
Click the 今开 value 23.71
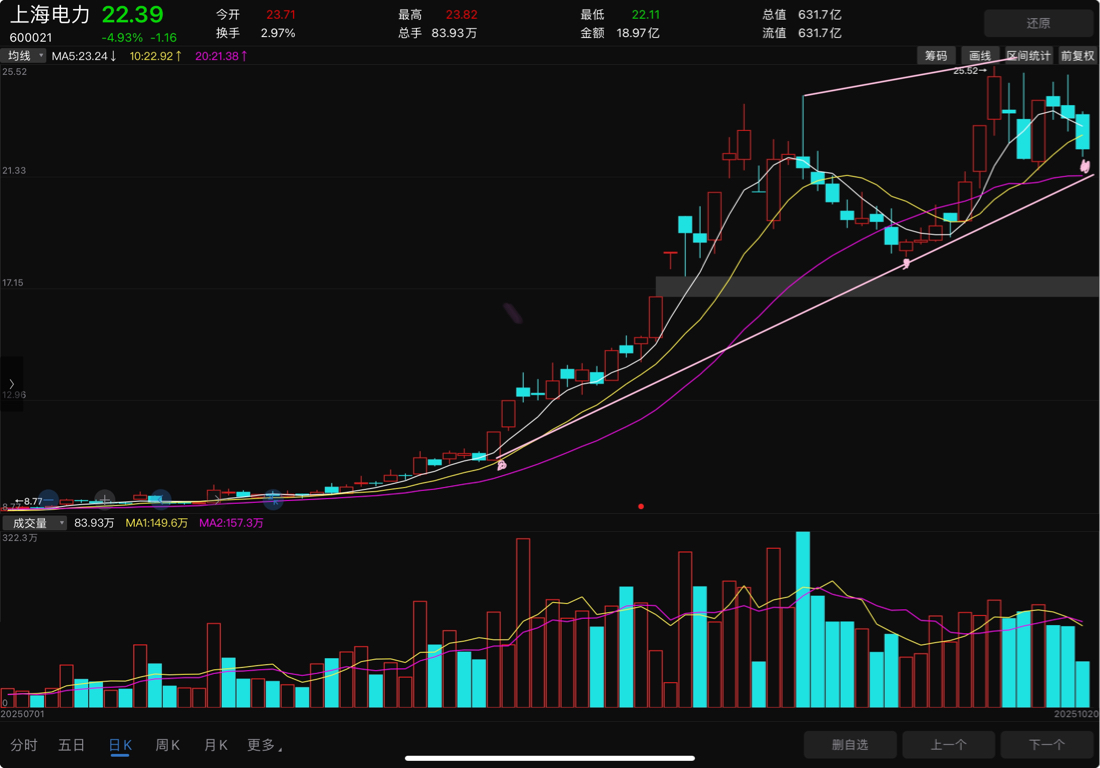(x=281, y=14)
